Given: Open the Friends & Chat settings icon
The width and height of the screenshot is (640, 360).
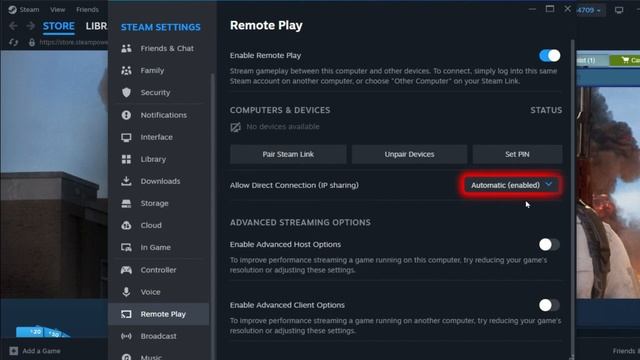Looking at the screenshot, I should [126, 48].
